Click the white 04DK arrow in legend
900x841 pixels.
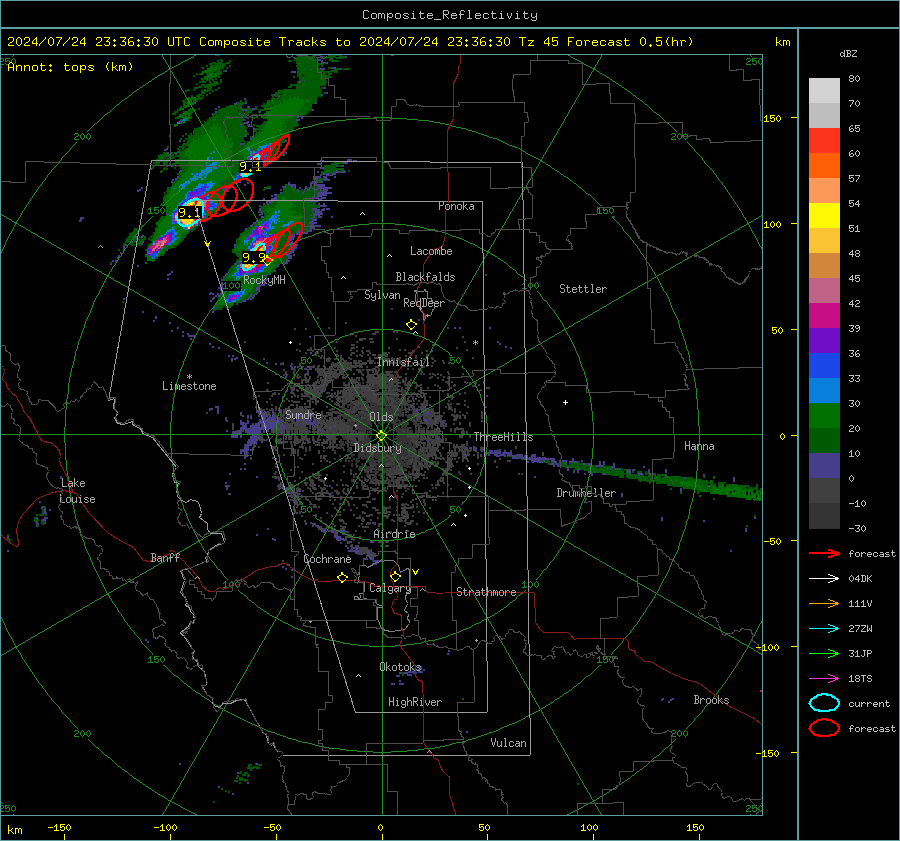coord(824,579)
